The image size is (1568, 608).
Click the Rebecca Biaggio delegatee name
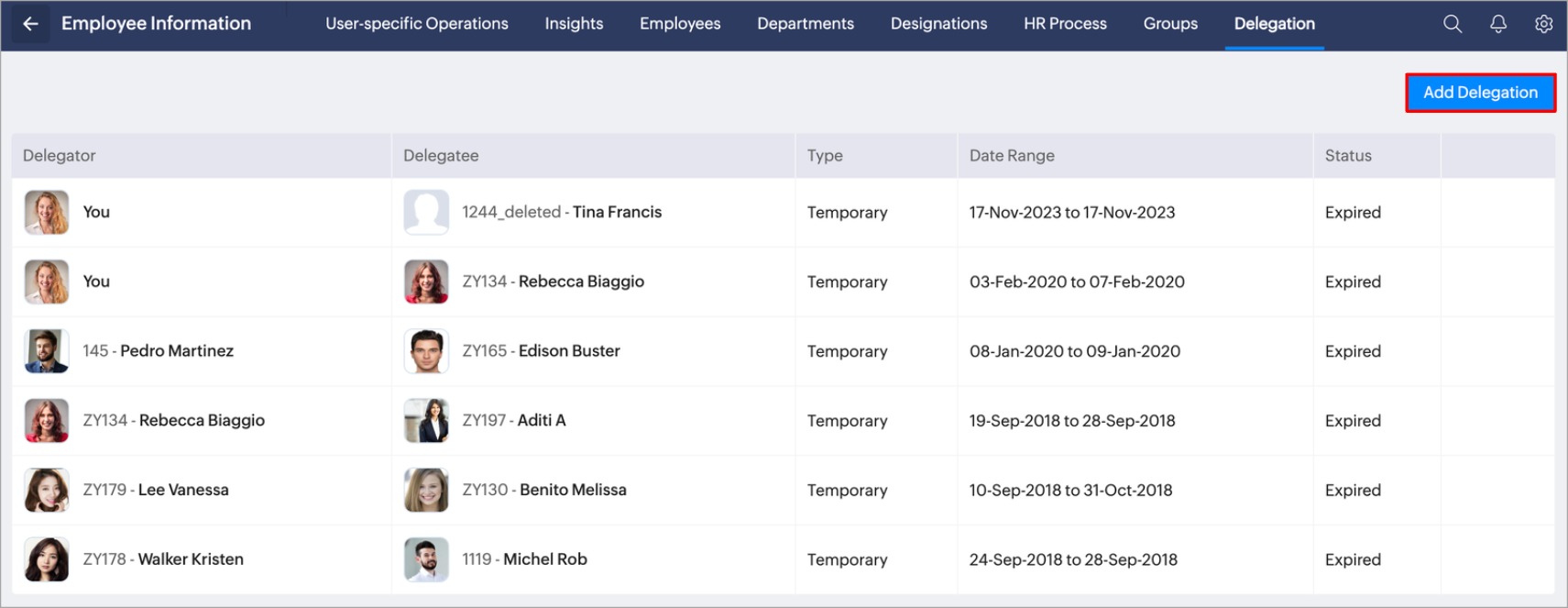click(581, 282)
